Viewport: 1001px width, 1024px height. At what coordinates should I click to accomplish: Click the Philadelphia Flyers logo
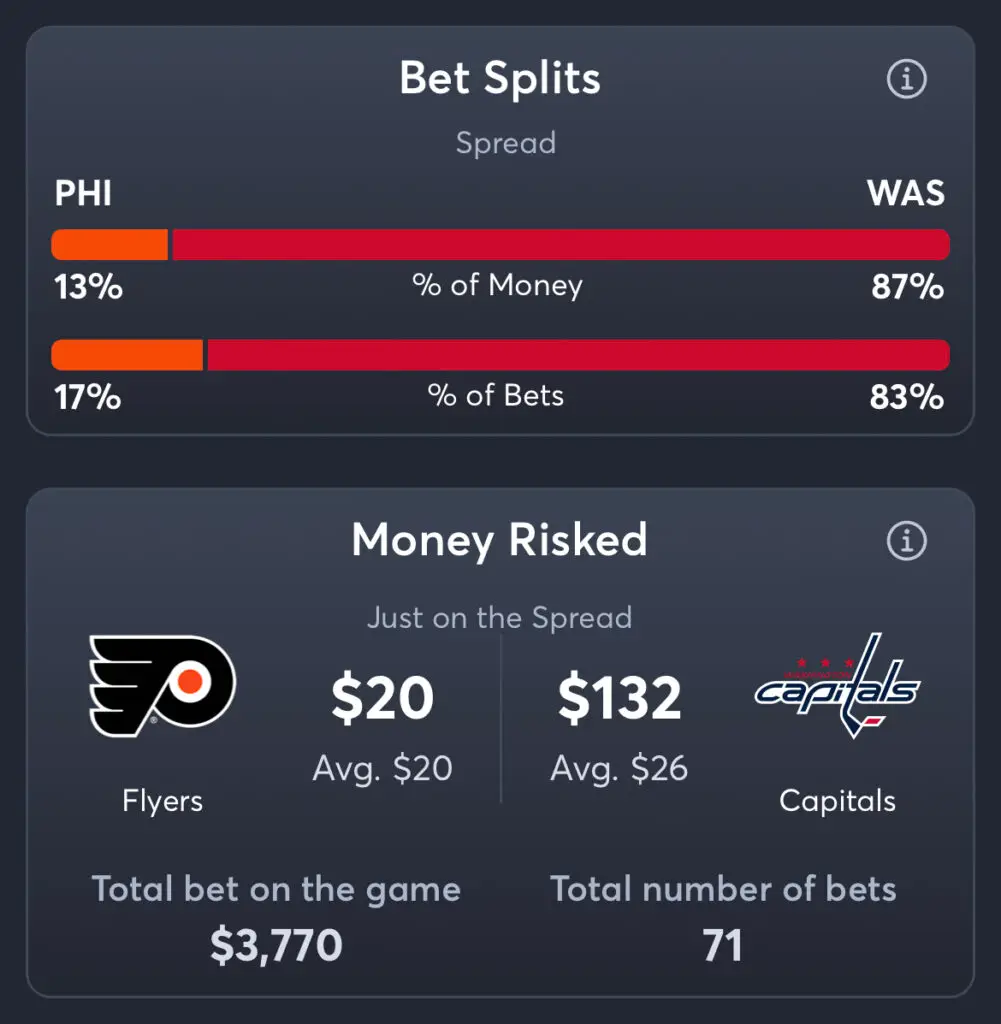click(x=162, y=686)
